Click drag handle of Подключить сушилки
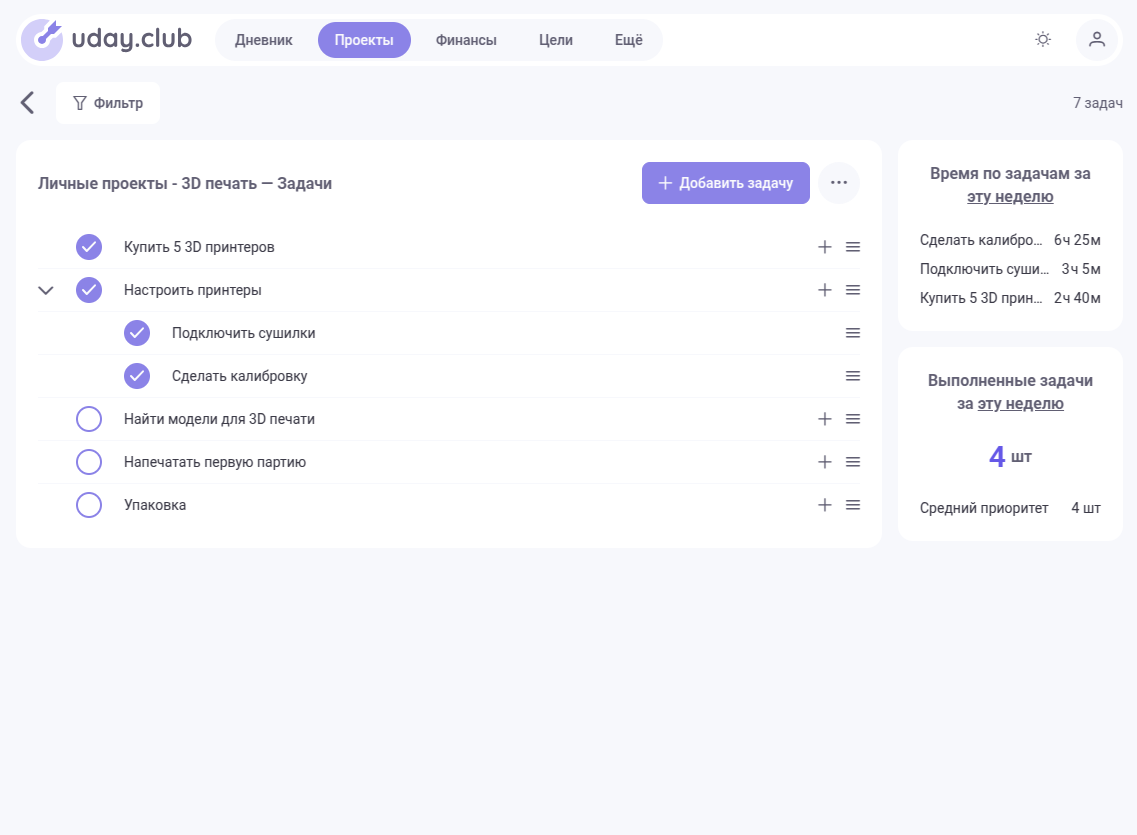 click(x=853, y=333)
